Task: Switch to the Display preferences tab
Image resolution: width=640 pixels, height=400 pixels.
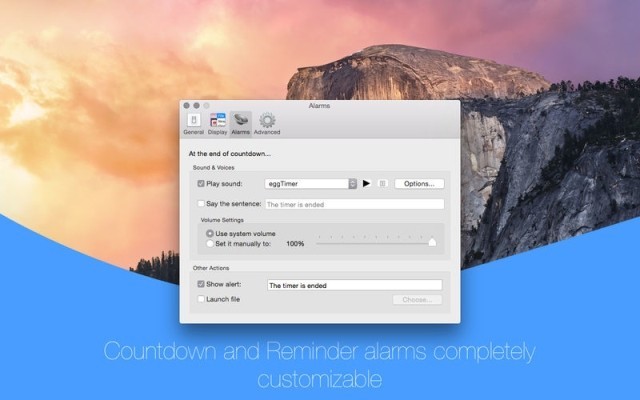Action: pyautogui.click(x=217, y=122)
